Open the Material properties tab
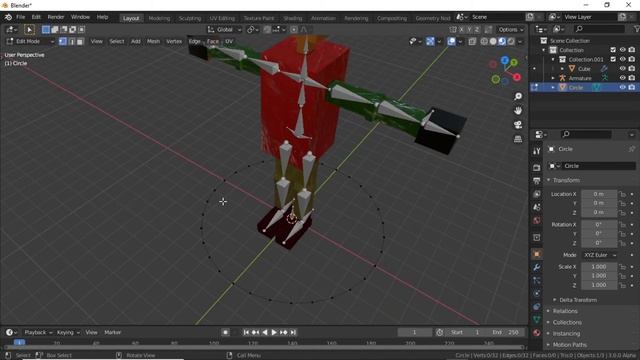The image size is (640, 360). [537, 333]
